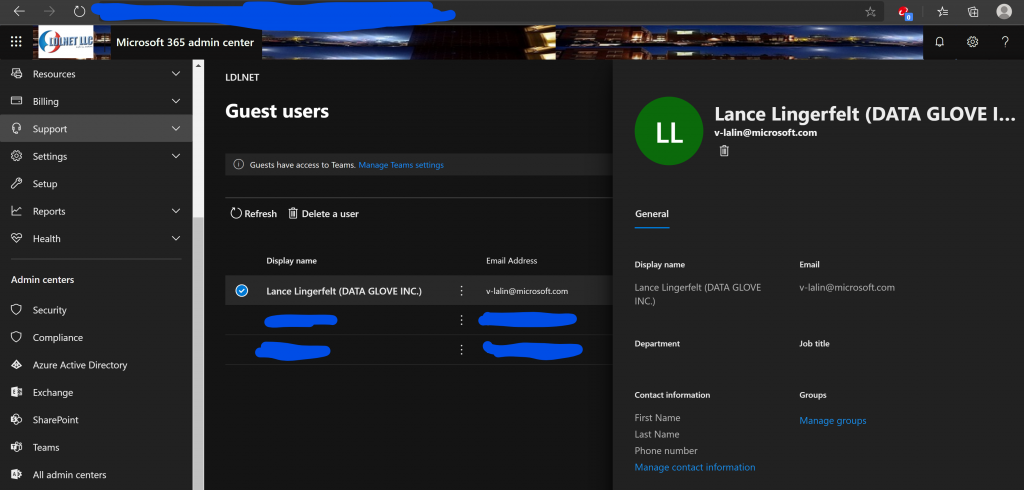1024x490 pixels.
Task: Delete user via trash icon under email
Action: 724,151
